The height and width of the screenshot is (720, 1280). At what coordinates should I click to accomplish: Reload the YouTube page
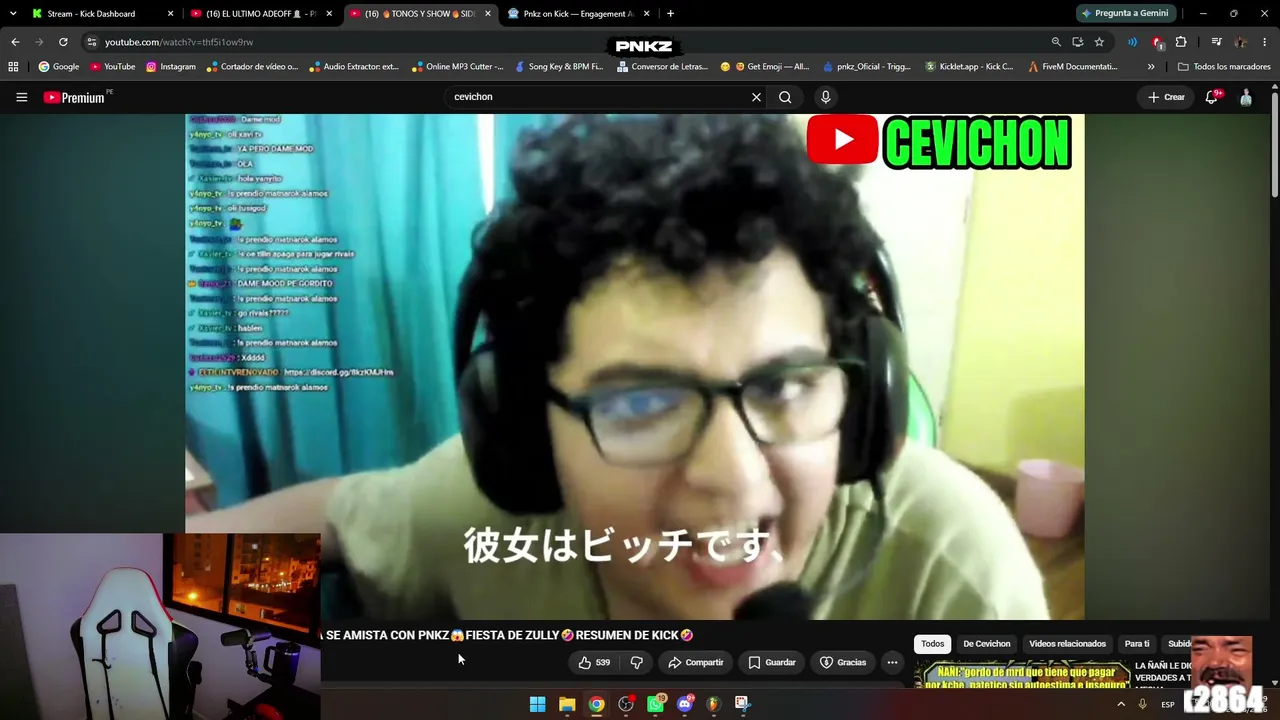coord(63,42)
